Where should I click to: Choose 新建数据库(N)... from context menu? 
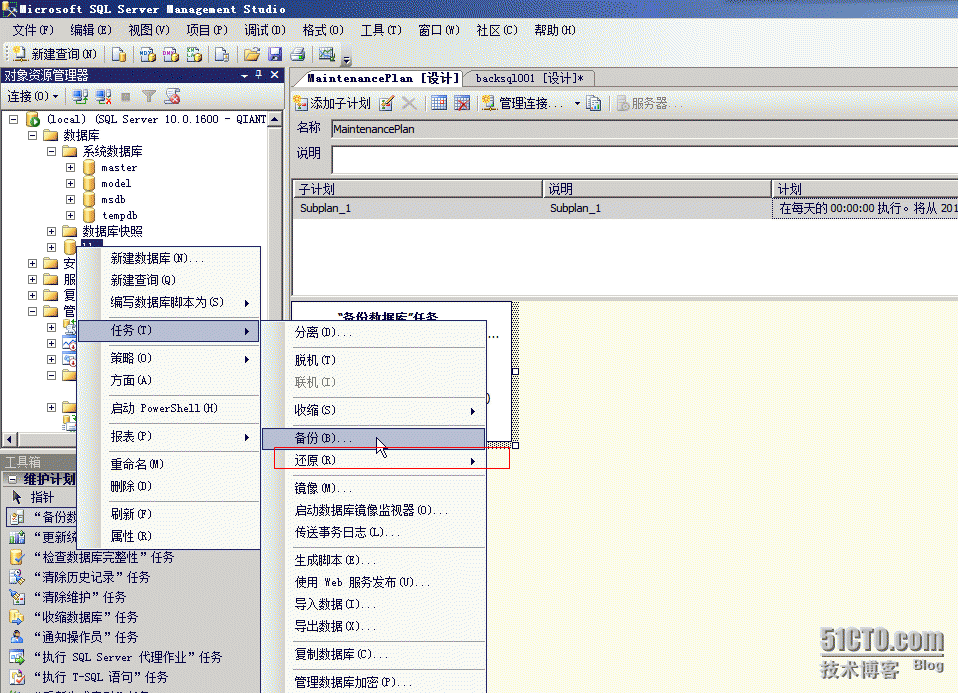[x=169, y=258]
